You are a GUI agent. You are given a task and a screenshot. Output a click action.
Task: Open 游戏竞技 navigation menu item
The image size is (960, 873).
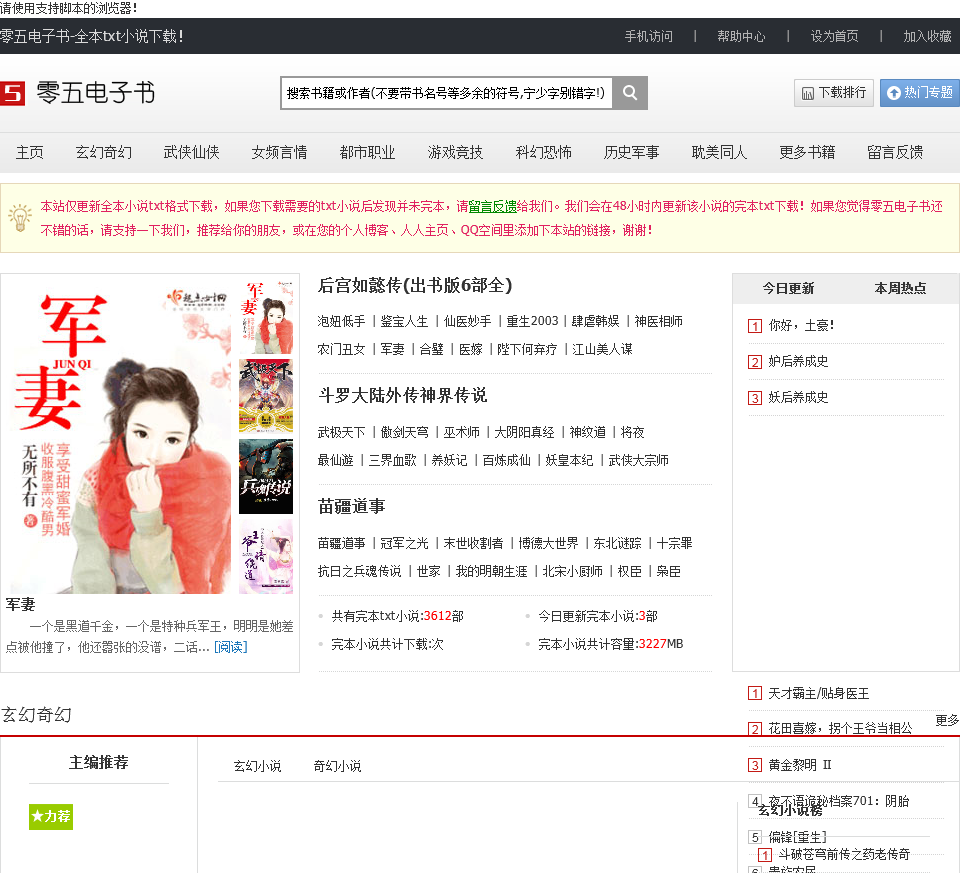click(456, 152)
